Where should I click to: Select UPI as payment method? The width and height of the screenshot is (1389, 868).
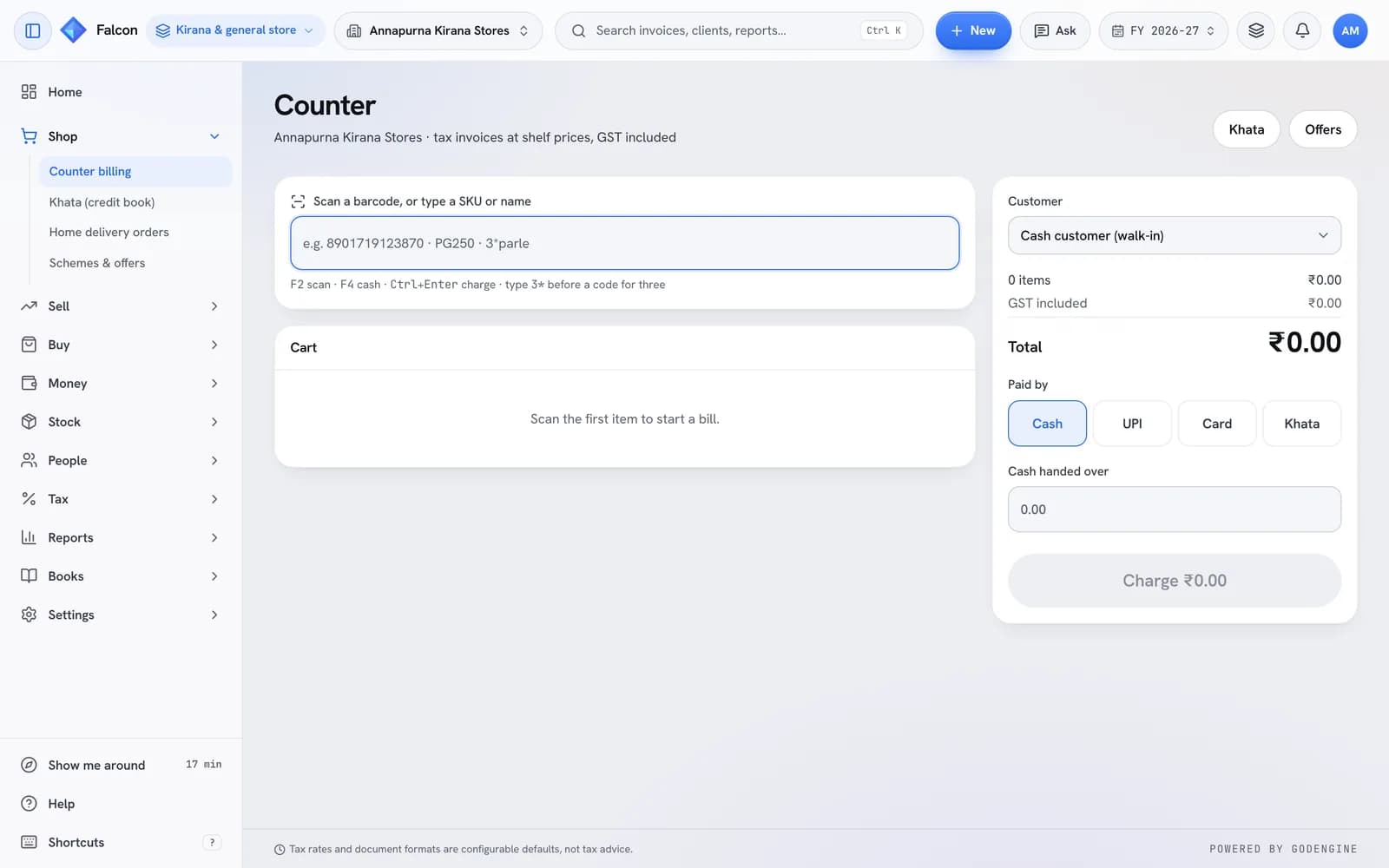click(1132, 424)
